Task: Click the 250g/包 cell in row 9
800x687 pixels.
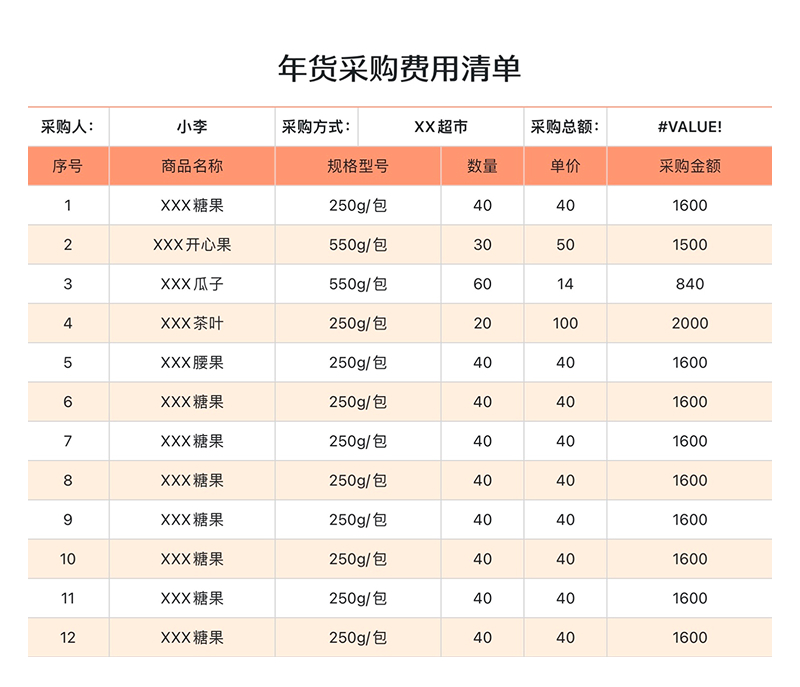Action: (358, 520)
